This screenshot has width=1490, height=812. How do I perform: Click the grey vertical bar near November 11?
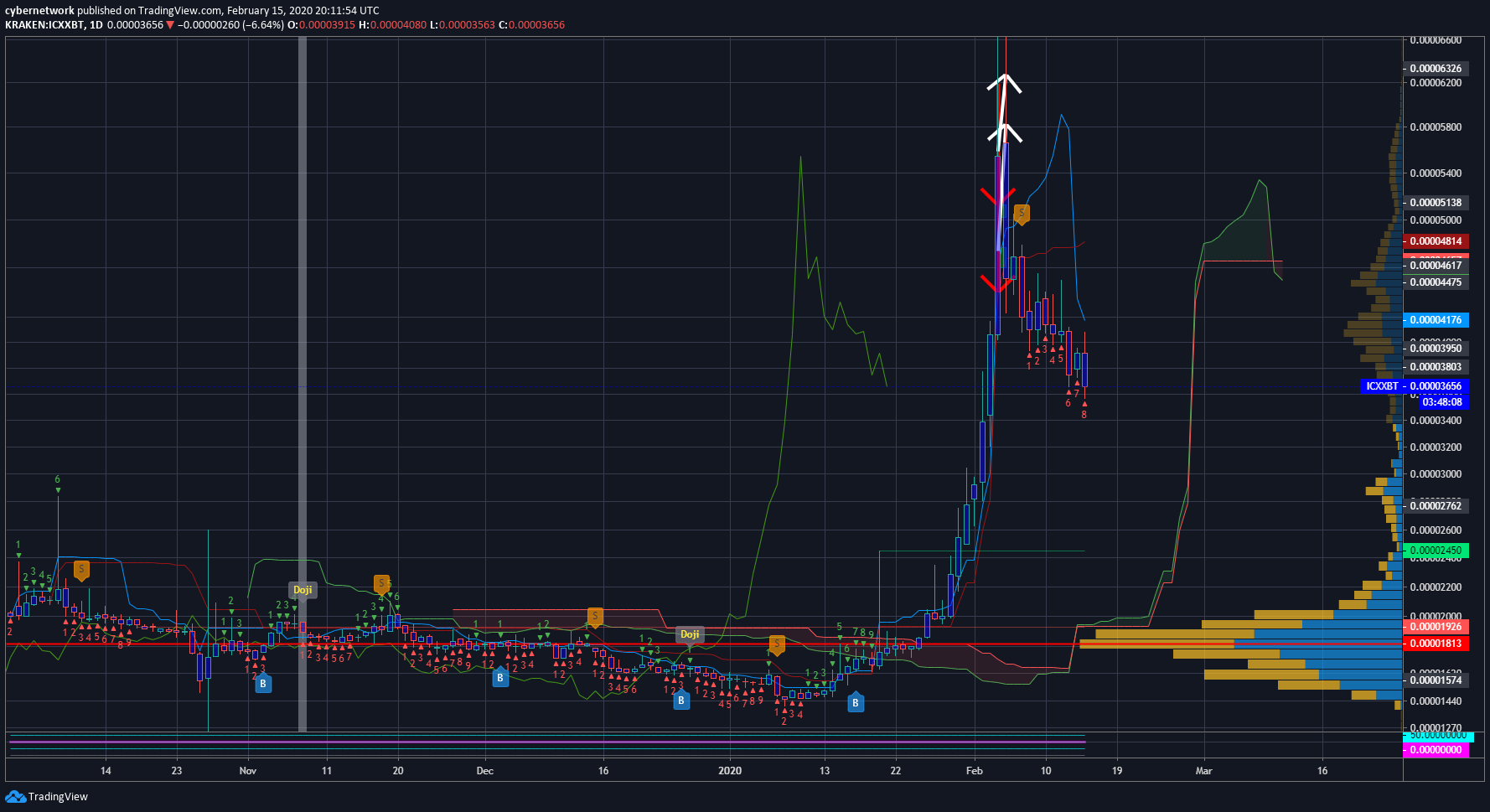(x=303, y=385)
